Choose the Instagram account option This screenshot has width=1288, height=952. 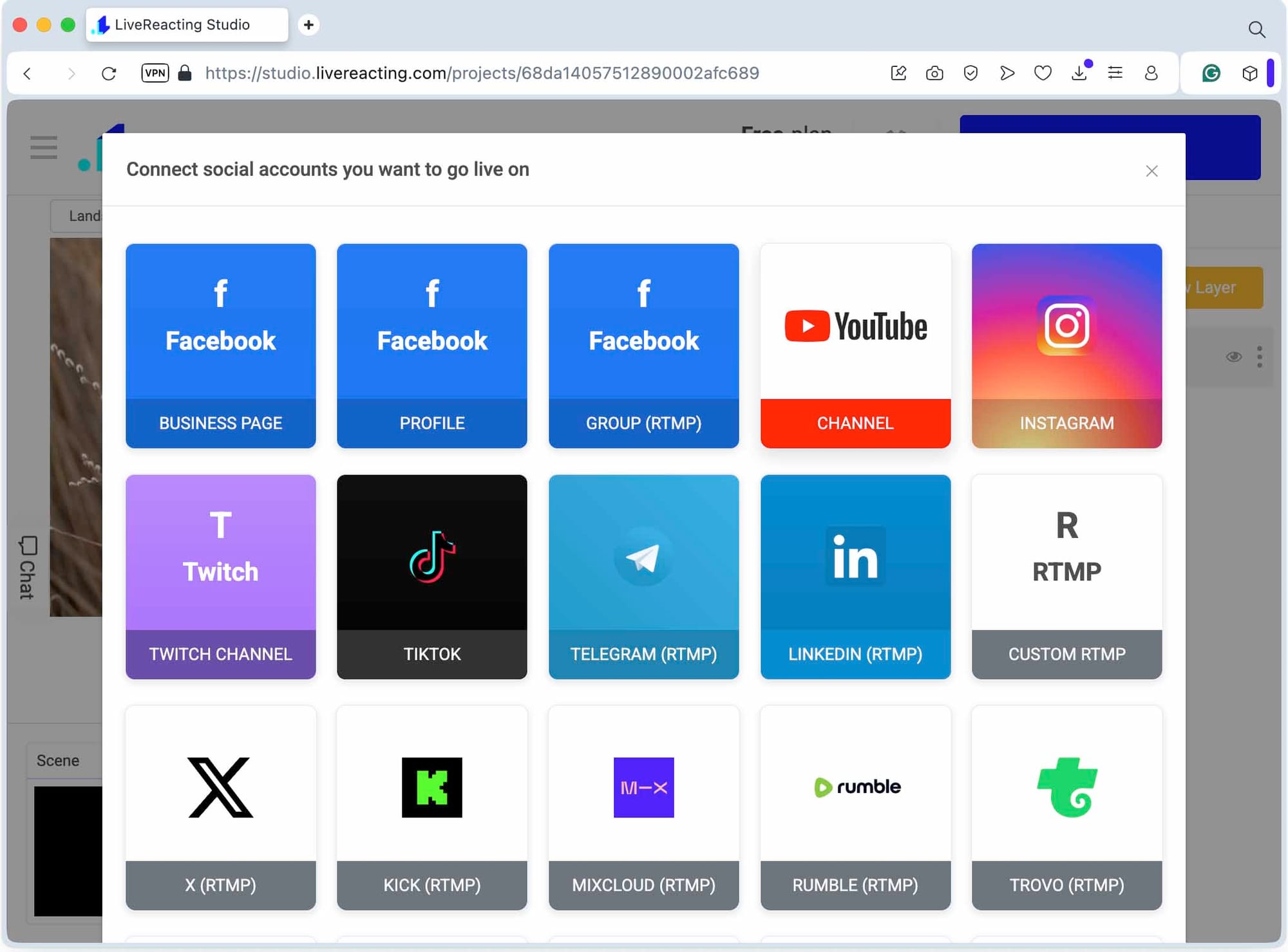click(x=1066, y=346)
